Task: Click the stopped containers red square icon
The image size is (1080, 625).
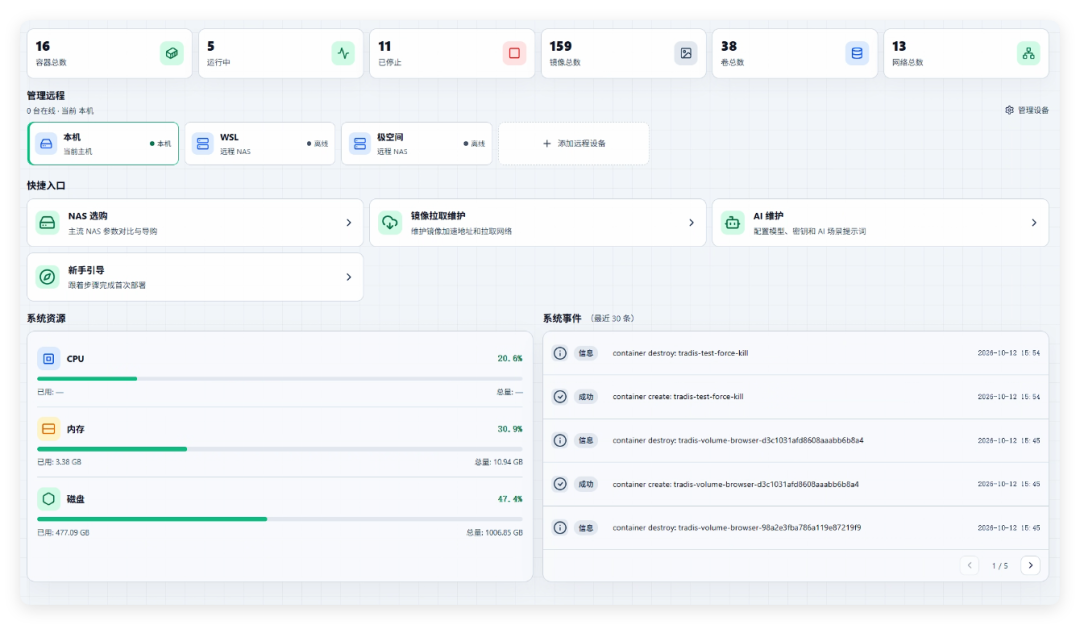Action: 514,53
